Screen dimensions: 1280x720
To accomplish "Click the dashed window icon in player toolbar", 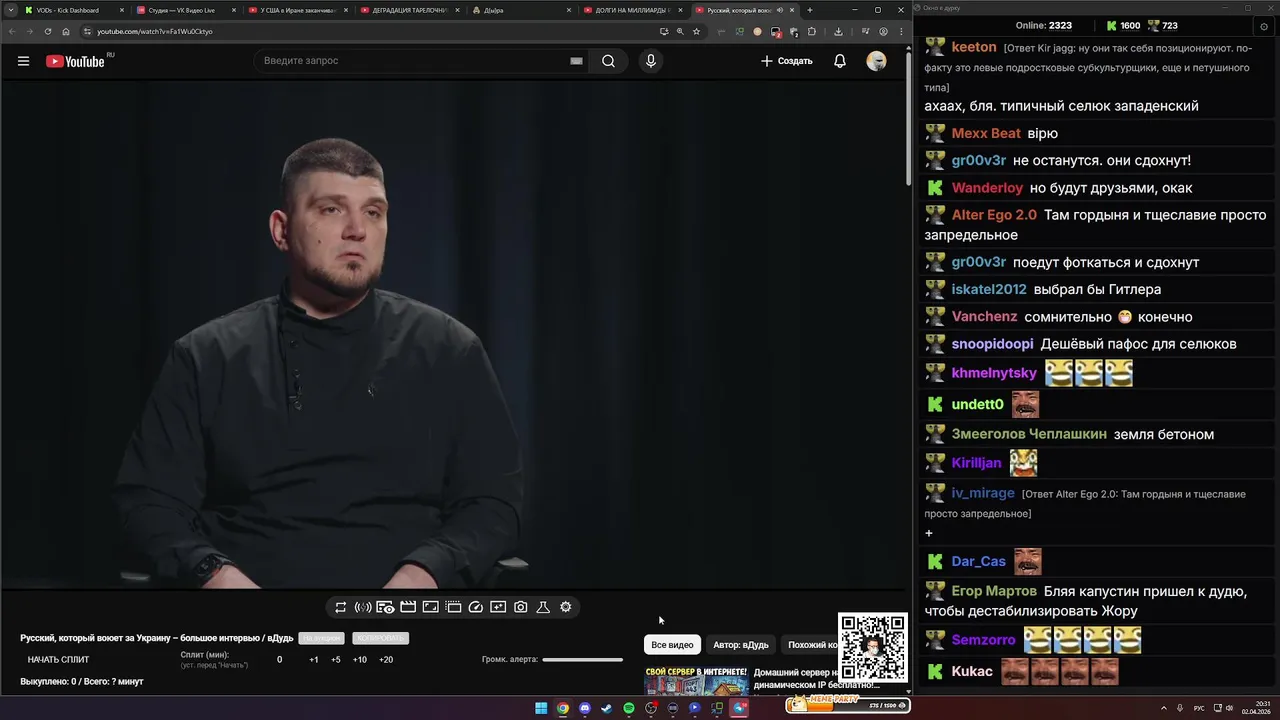I will pos(453,607).
